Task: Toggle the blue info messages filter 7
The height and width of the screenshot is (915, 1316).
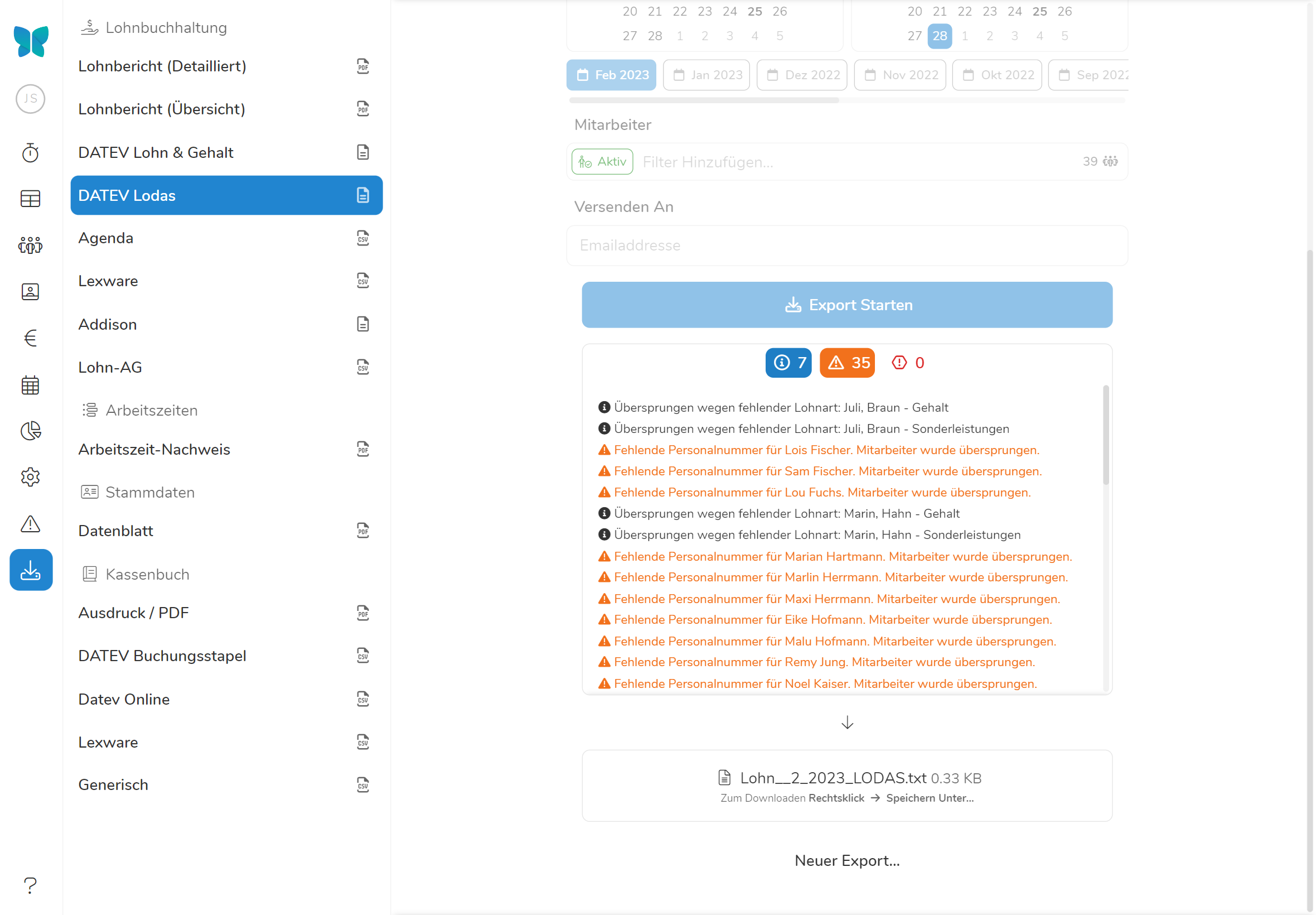Action: (788, 363)
